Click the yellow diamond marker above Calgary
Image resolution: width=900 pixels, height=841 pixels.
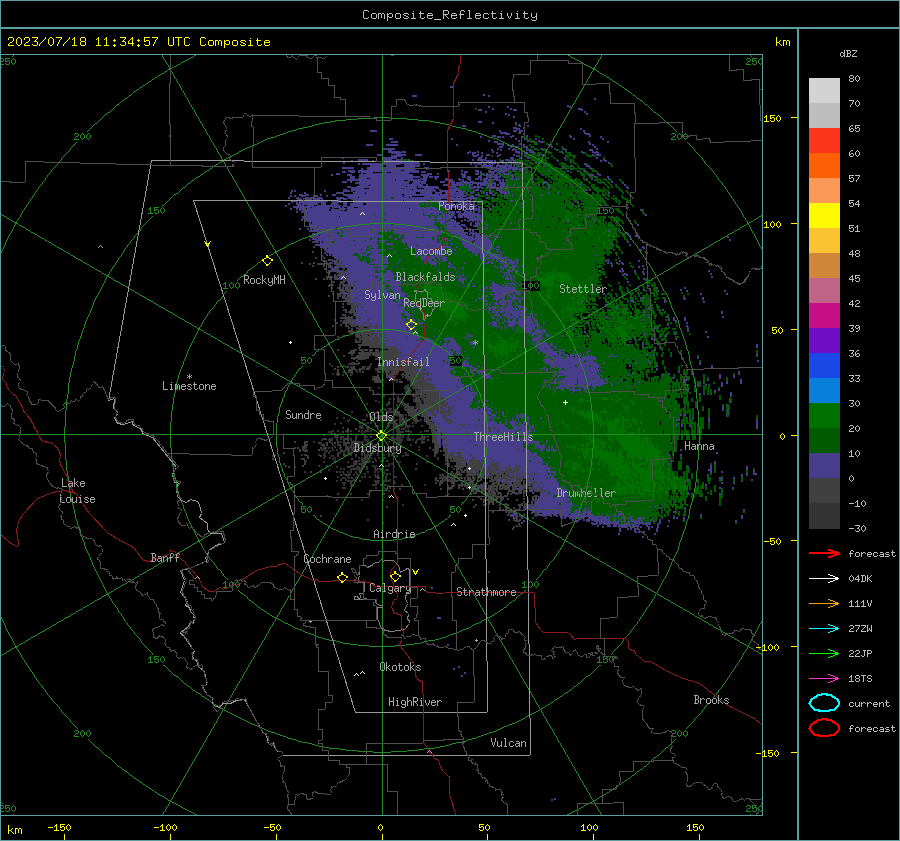[395, 576]
